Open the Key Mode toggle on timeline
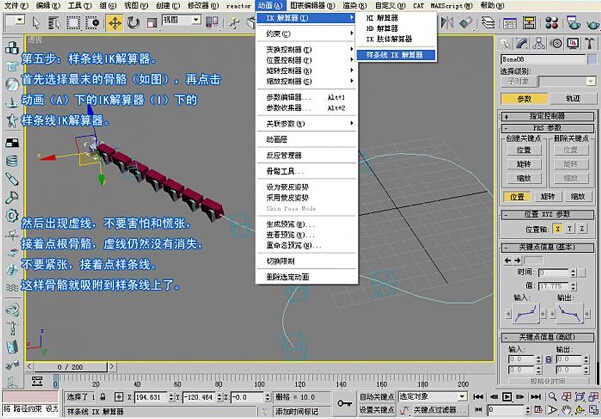 pyautogui.click(x=478, y=409)
